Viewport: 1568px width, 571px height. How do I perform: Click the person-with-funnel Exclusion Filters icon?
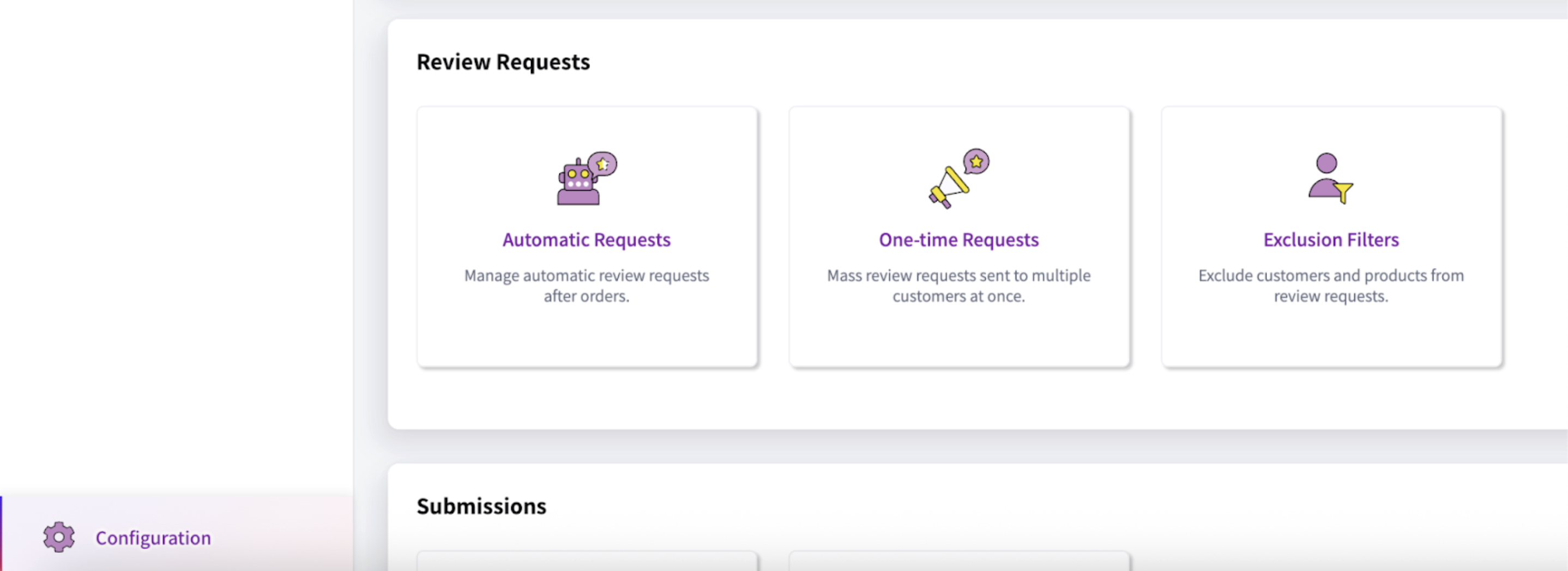click(x=1330, y=179)
